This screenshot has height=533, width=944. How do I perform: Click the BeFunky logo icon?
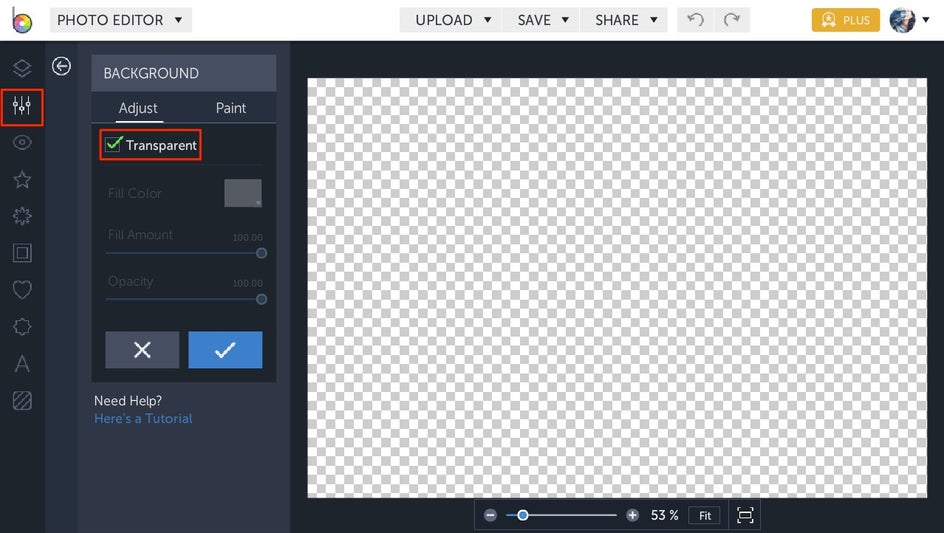click(22, 20)
